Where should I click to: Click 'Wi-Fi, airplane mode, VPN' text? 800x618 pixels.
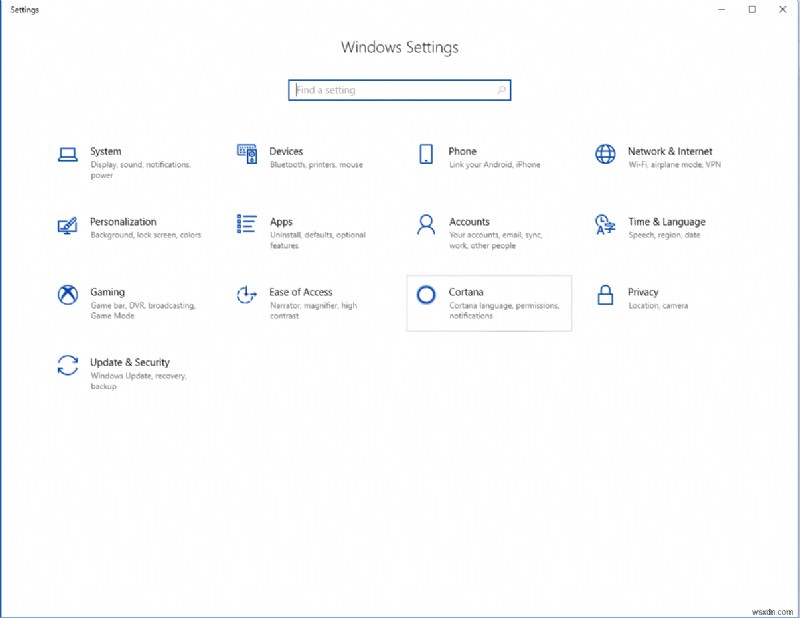tap(674, 164)
